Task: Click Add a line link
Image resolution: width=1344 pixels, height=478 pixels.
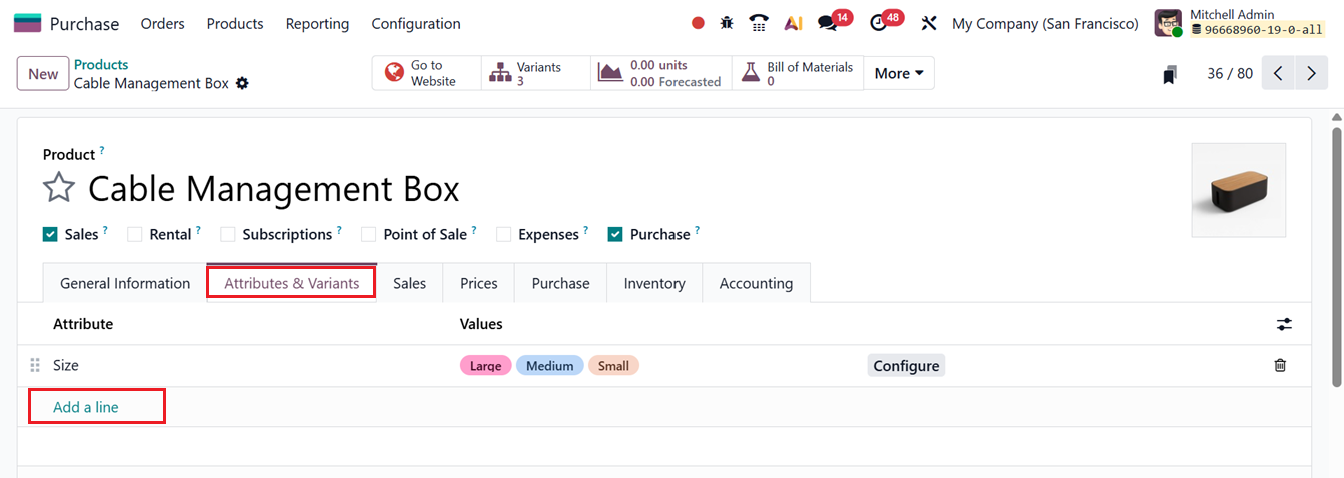Action: coord(86,407)
